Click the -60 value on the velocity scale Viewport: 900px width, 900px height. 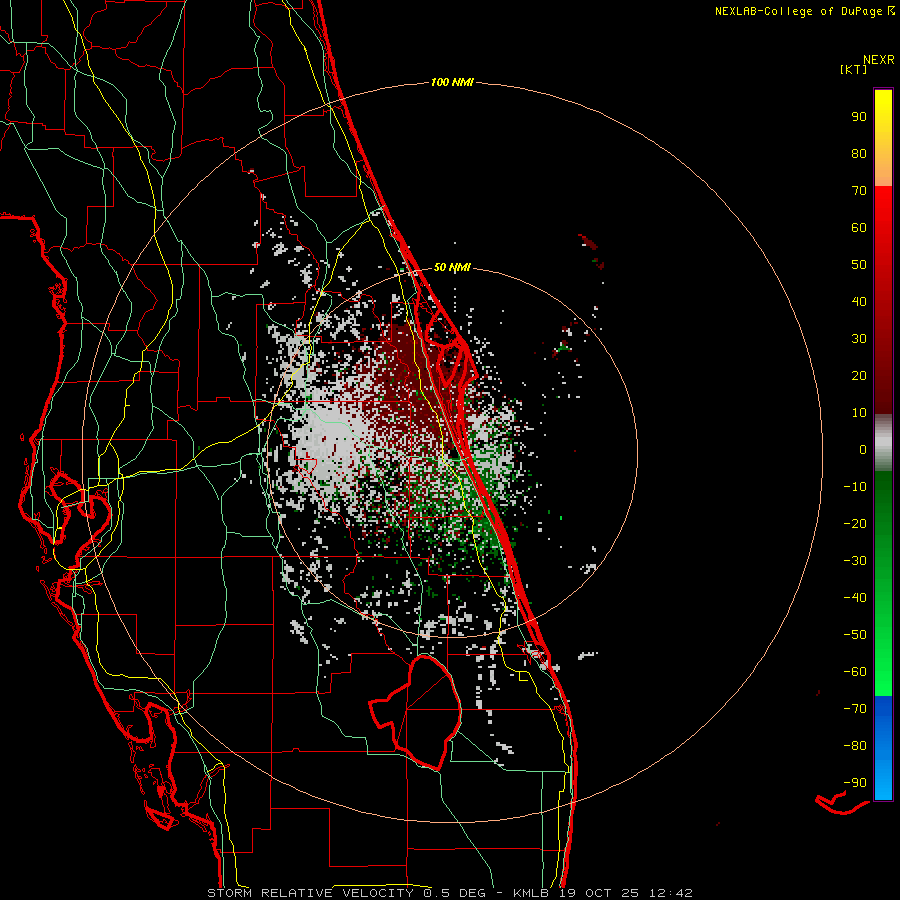pyautogui.click(x=855, y=672)
